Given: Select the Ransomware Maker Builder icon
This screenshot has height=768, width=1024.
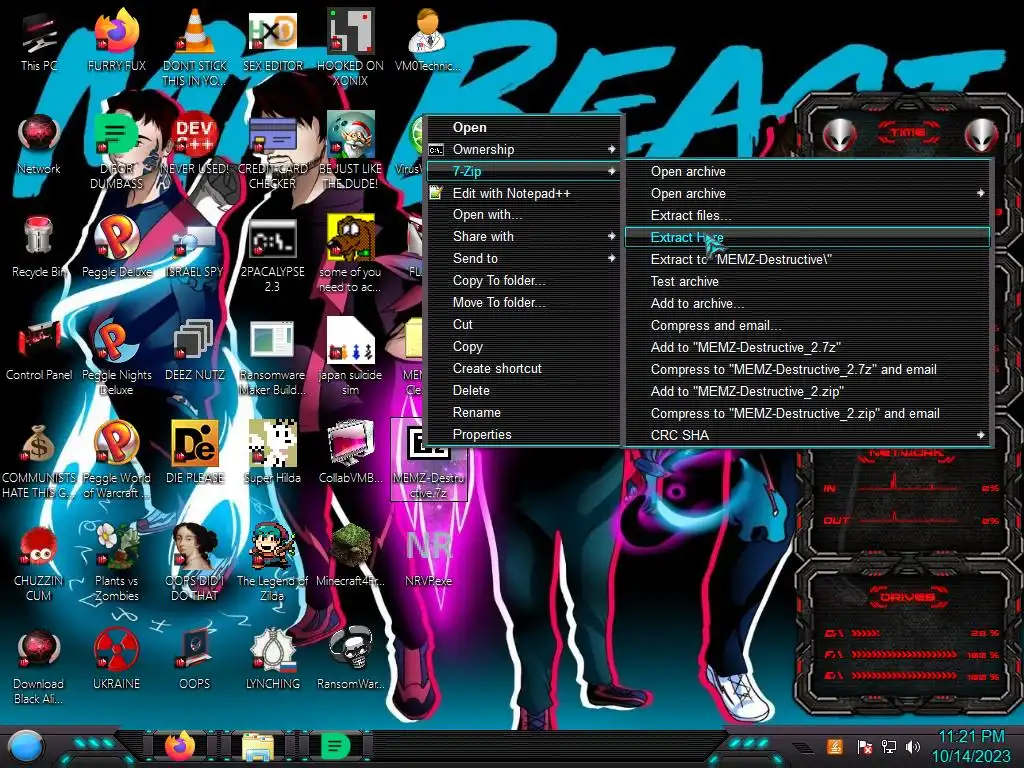Looking at the screenshot, I should pyautogui.click(x=272, y=357).
